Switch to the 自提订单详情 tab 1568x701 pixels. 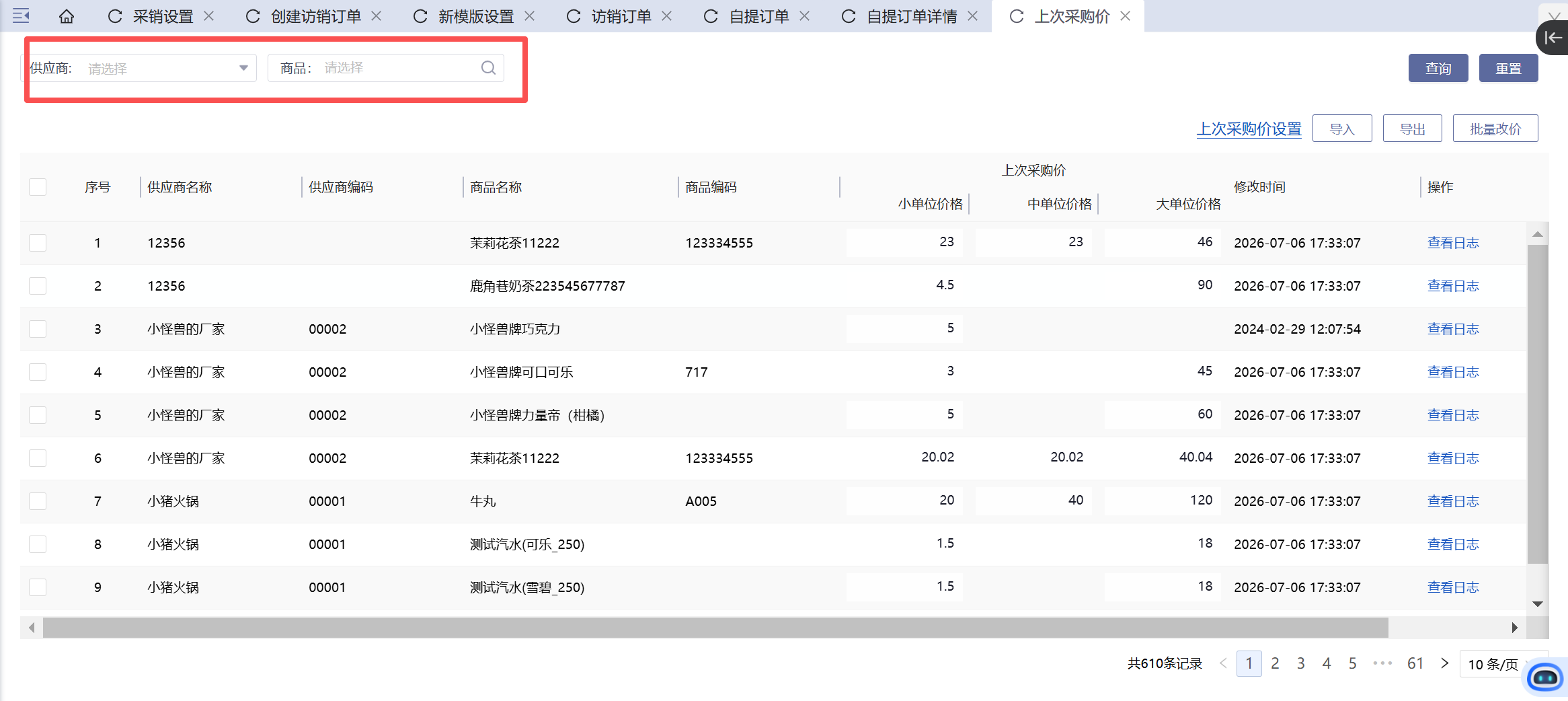point(912,16)
